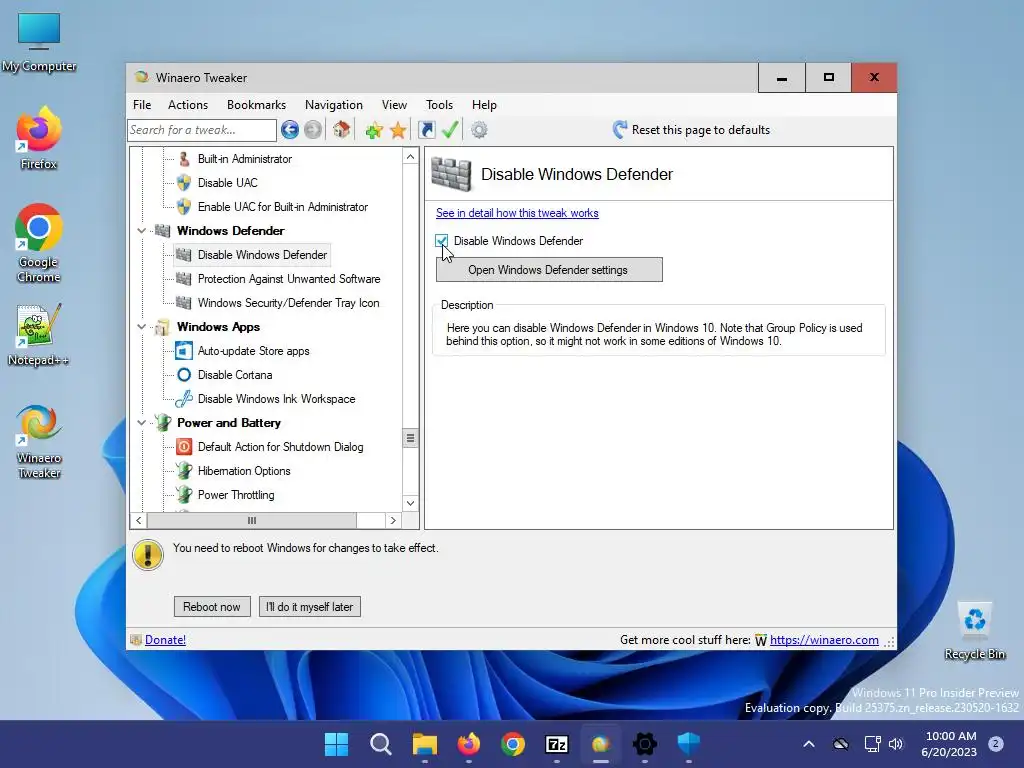
Task: Collapse the Power and Battery category
Action: [142, 423]
